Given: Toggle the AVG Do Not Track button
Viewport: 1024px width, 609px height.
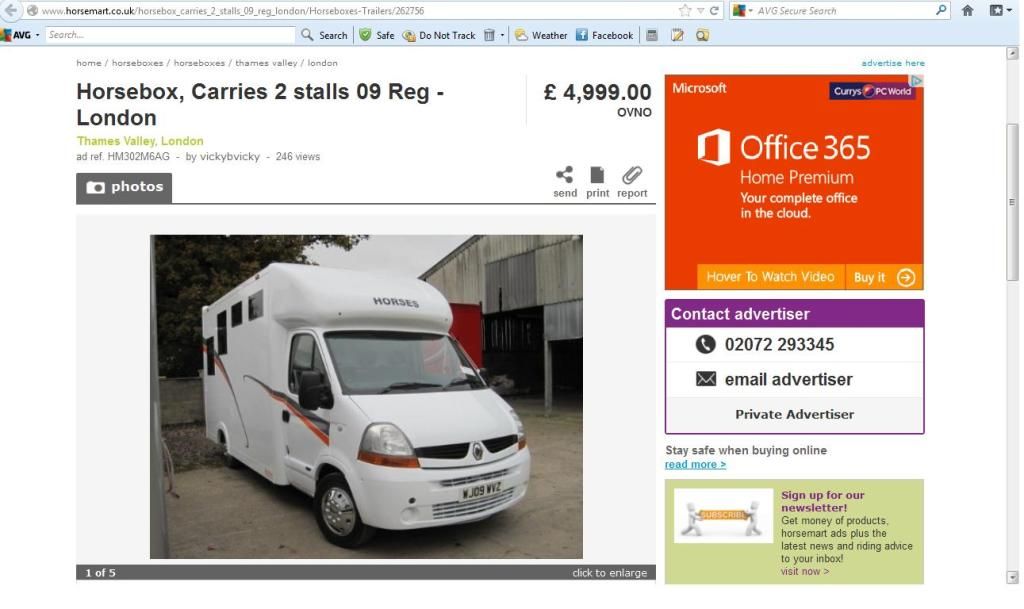Looking at the screenshot, I should (x=438, y=35).
